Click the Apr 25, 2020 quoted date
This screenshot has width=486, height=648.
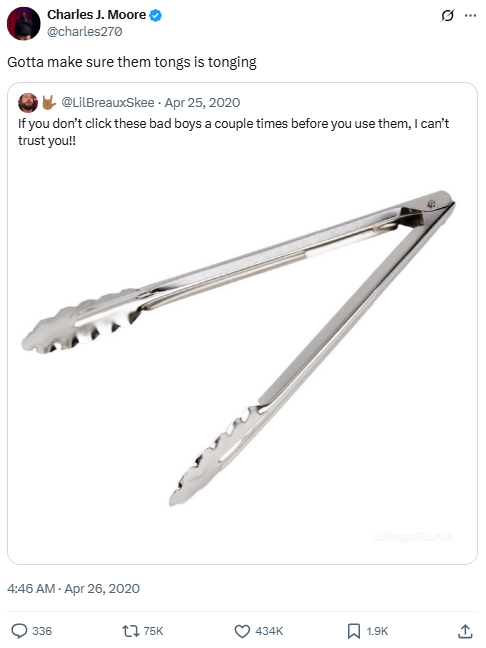point(202,102)
